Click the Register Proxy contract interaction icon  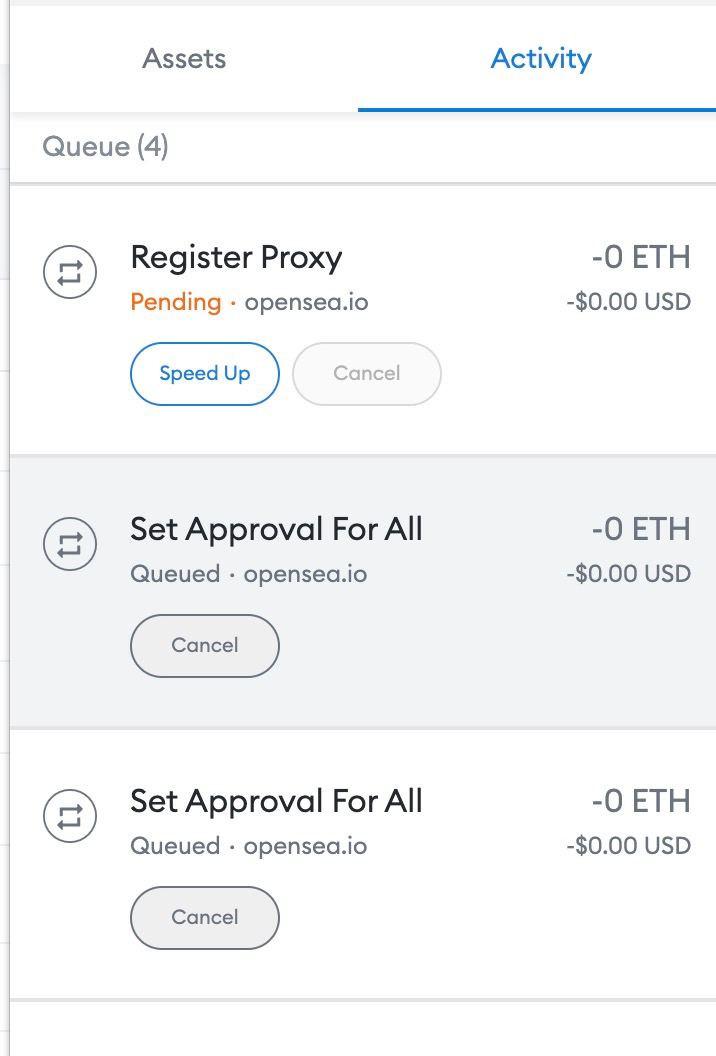coord(70,272)
